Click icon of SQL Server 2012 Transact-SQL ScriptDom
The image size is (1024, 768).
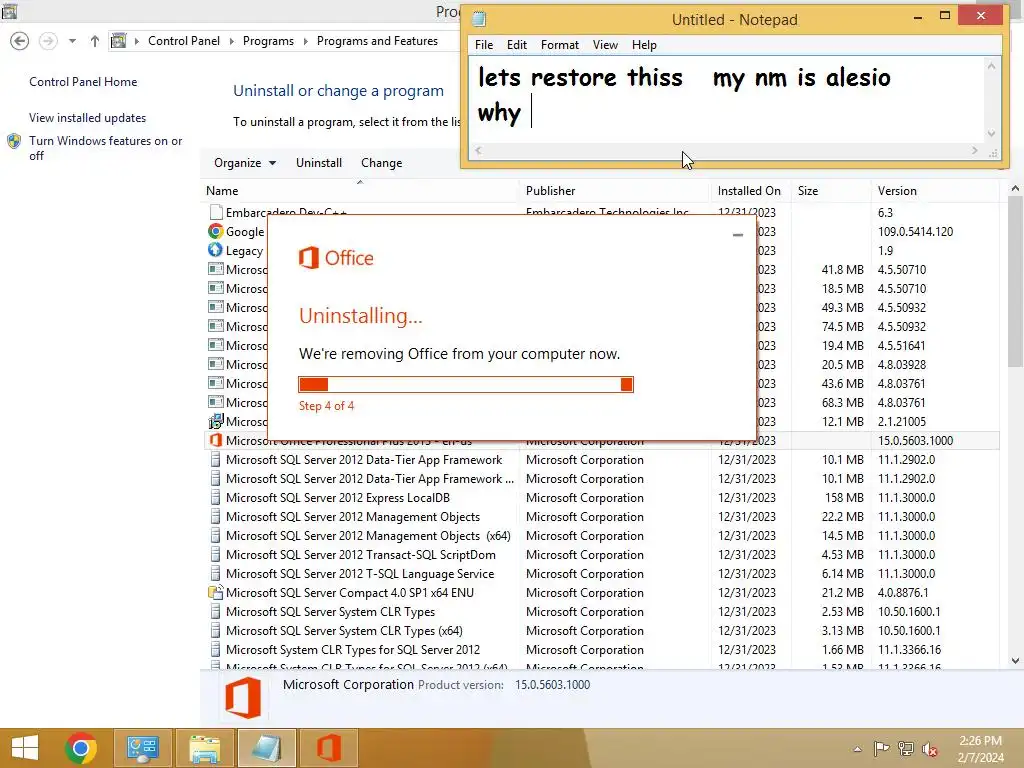tap(216, 554)
